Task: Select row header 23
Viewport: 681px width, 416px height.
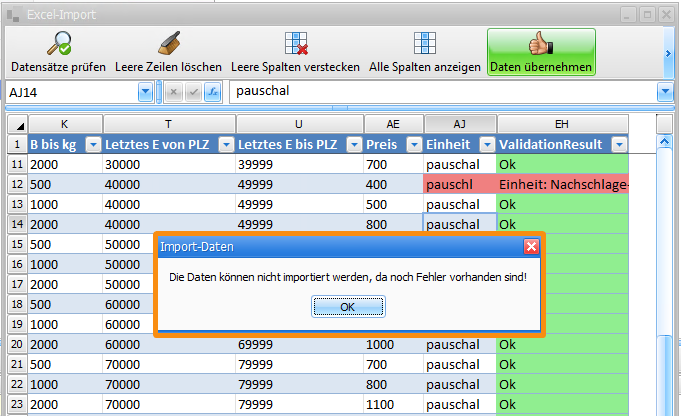Action: point(17,404)
